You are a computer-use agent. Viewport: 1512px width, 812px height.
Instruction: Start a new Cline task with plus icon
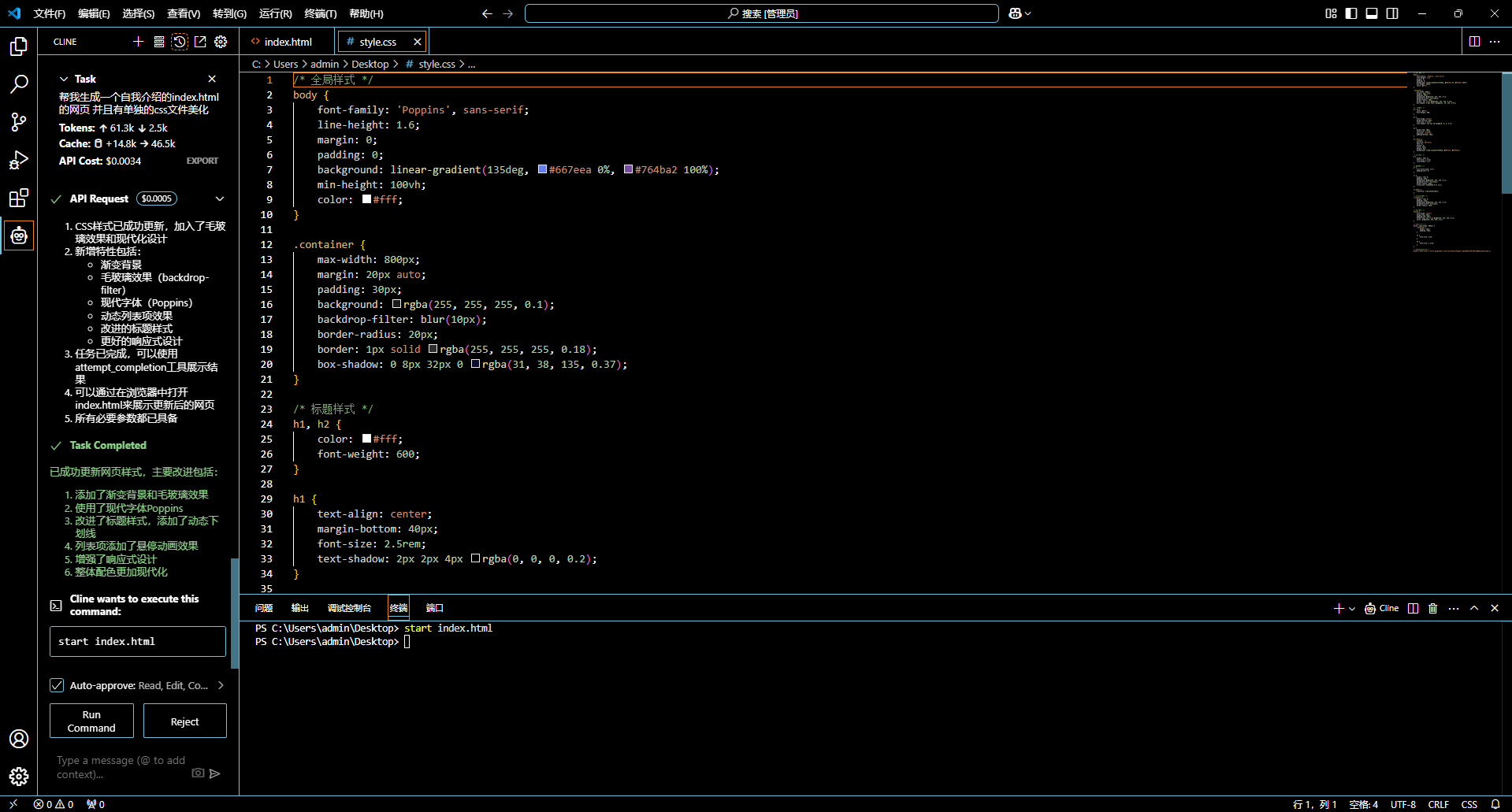click(139, 42)
